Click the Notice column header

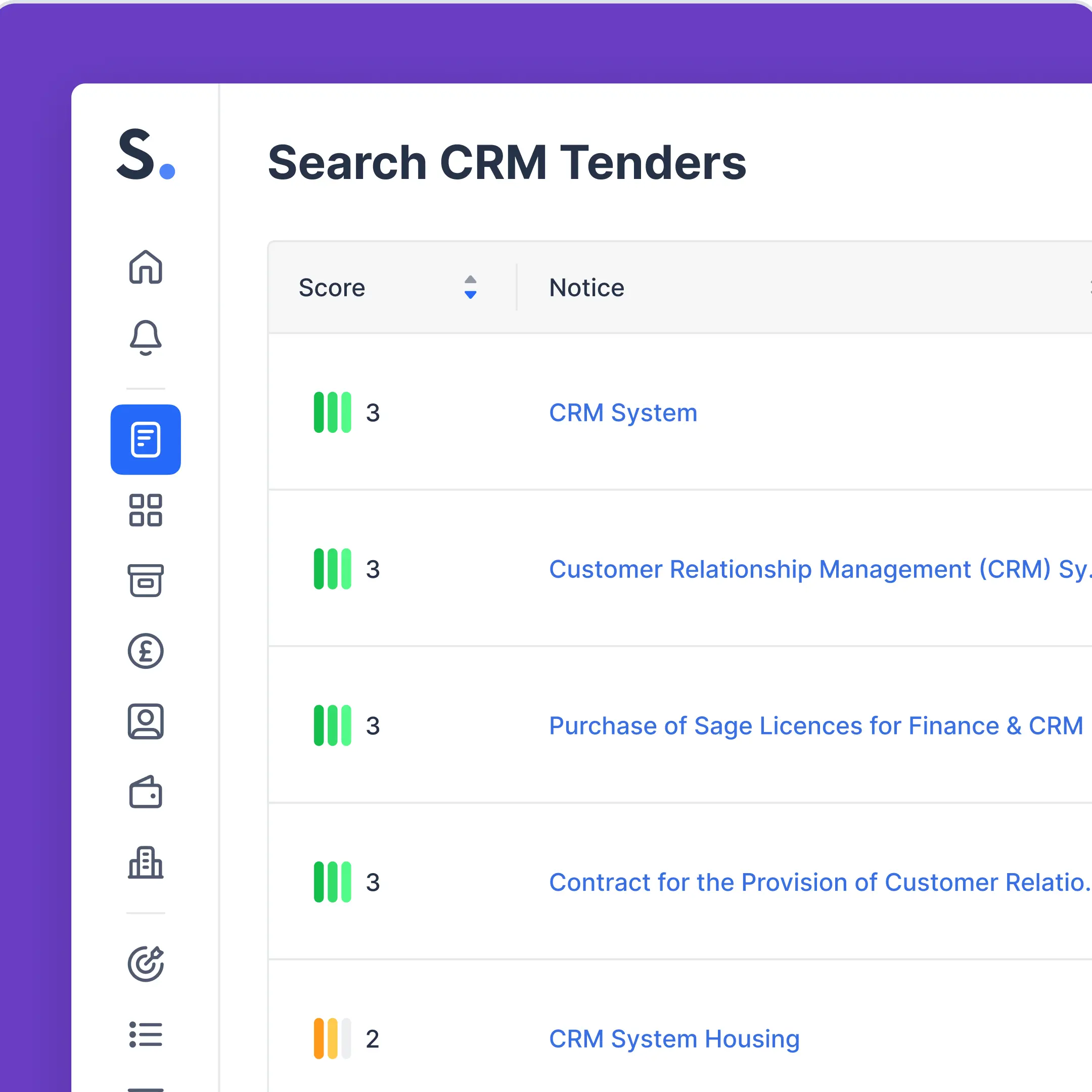click(586, 288)
